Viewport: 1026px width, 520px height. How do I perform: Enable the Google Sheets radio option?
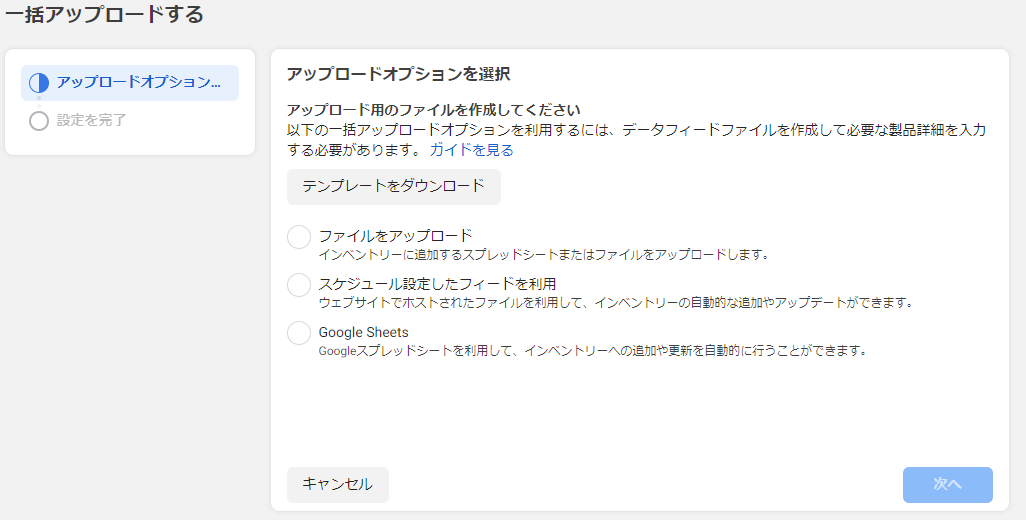299,333
